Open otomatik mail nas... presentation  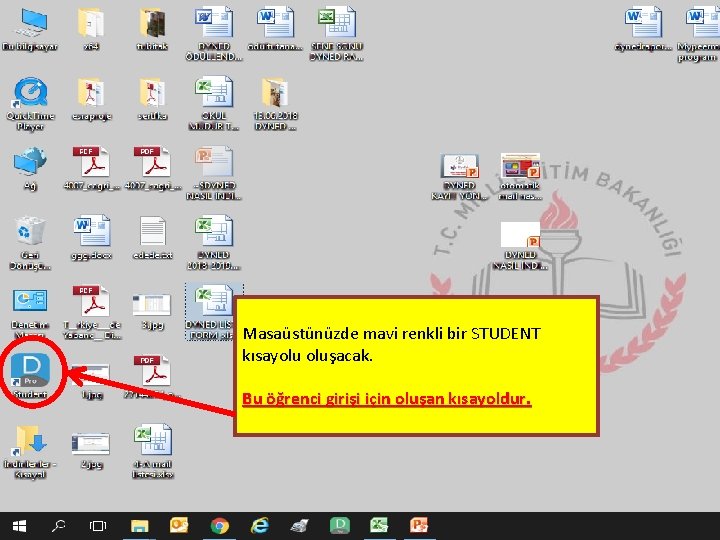click(520, 165)
